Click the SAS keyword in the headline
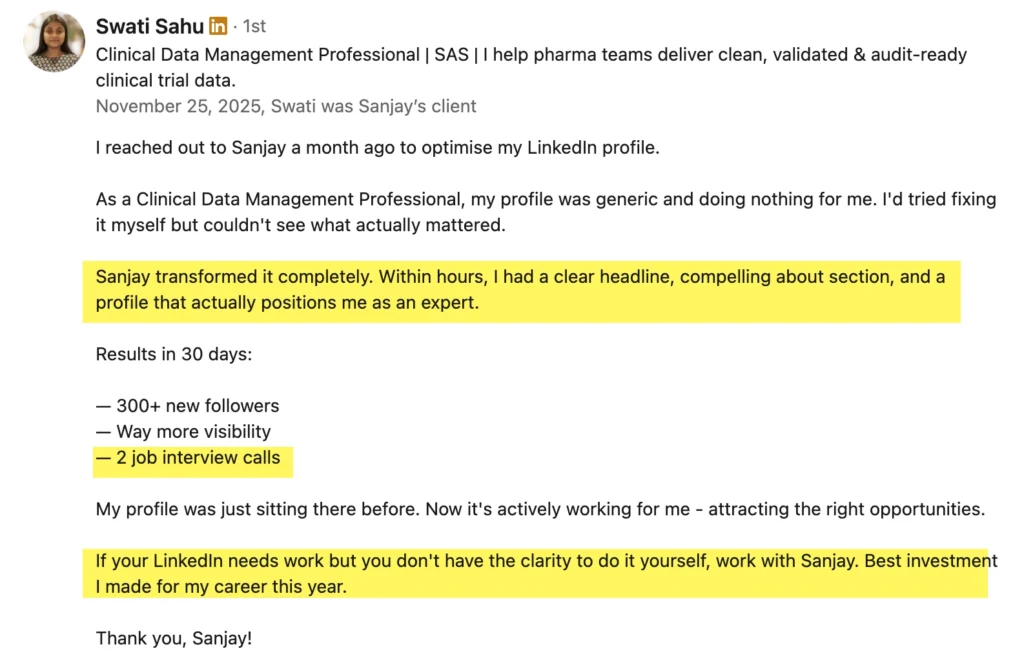 click(452, 55)
